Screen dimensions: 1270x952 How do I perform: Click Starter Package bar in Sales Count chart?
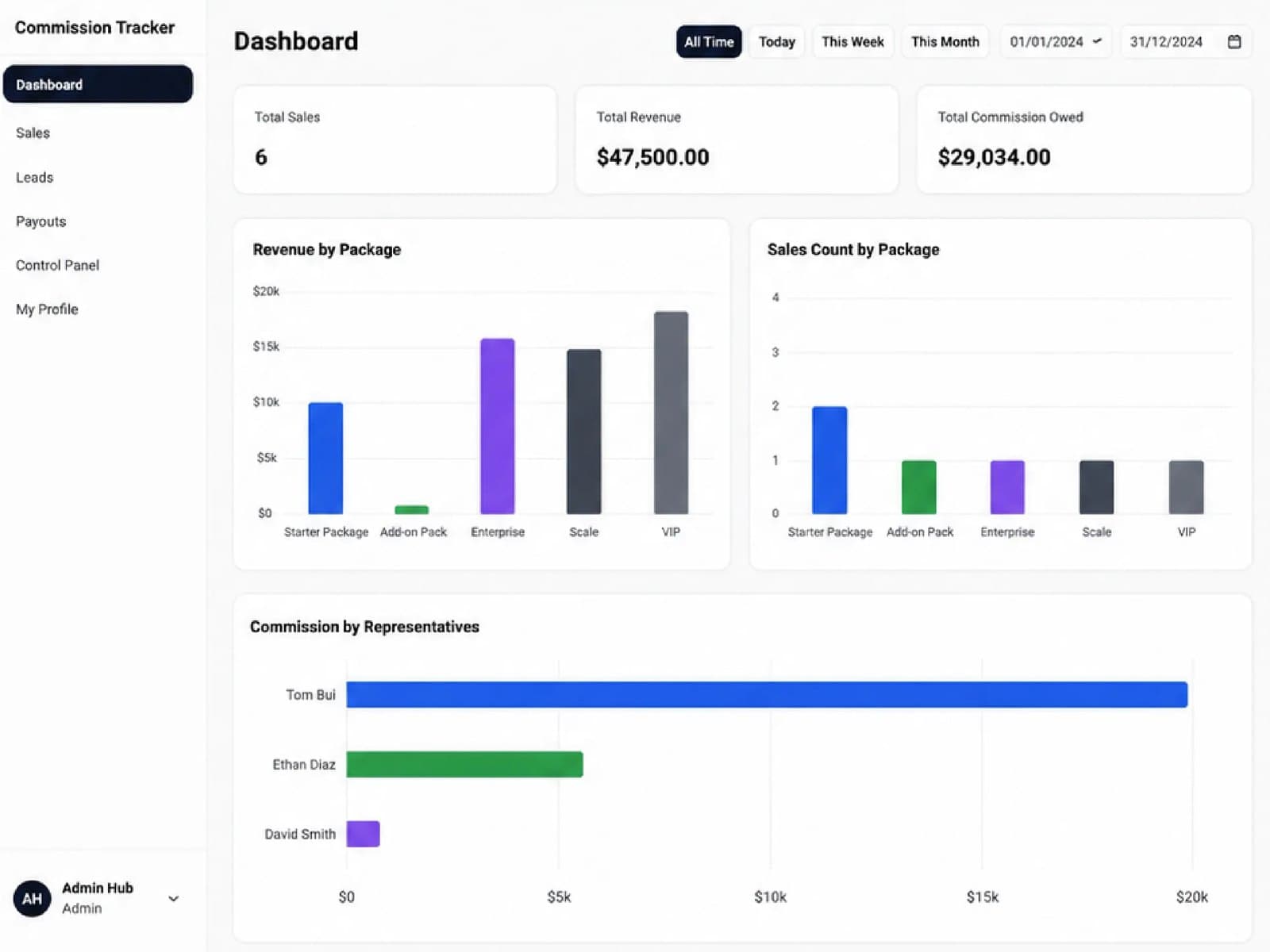(829, 460)
